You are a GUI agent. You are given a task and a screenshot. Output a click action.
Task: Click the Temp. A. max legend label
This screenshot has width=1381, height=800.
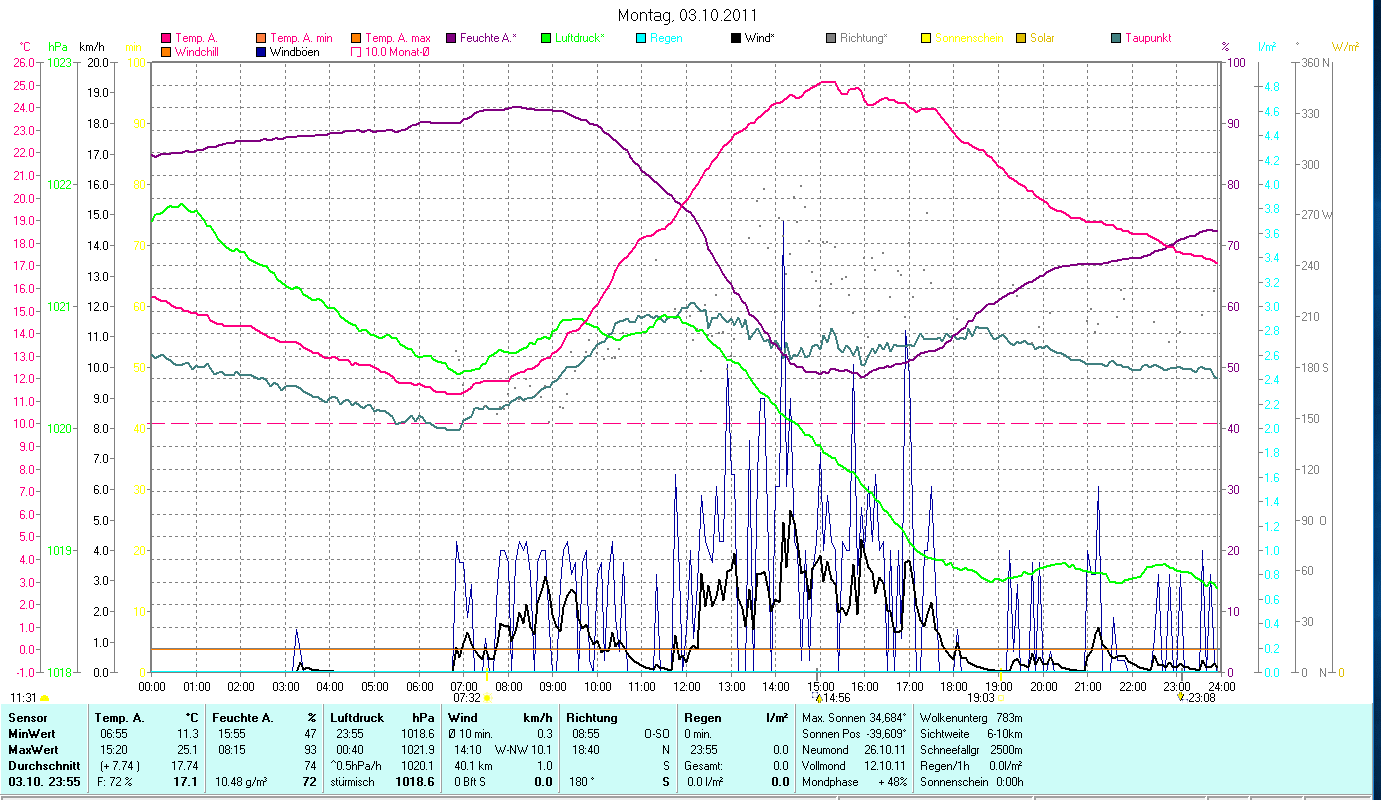click(397, 38)
